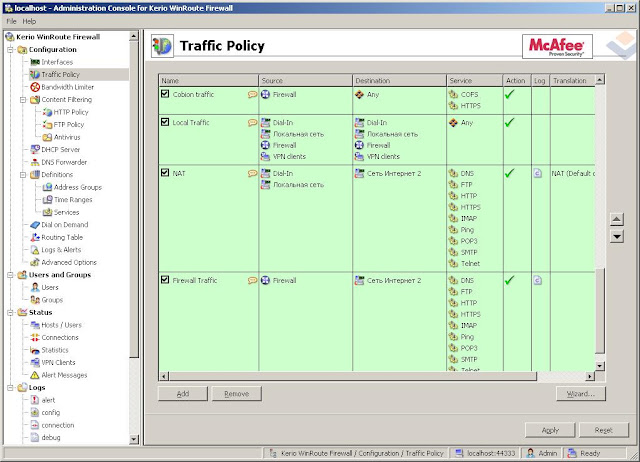Sort by the Name column header
This screenshot has width=640, height=462.
click(x=208, y=80)
